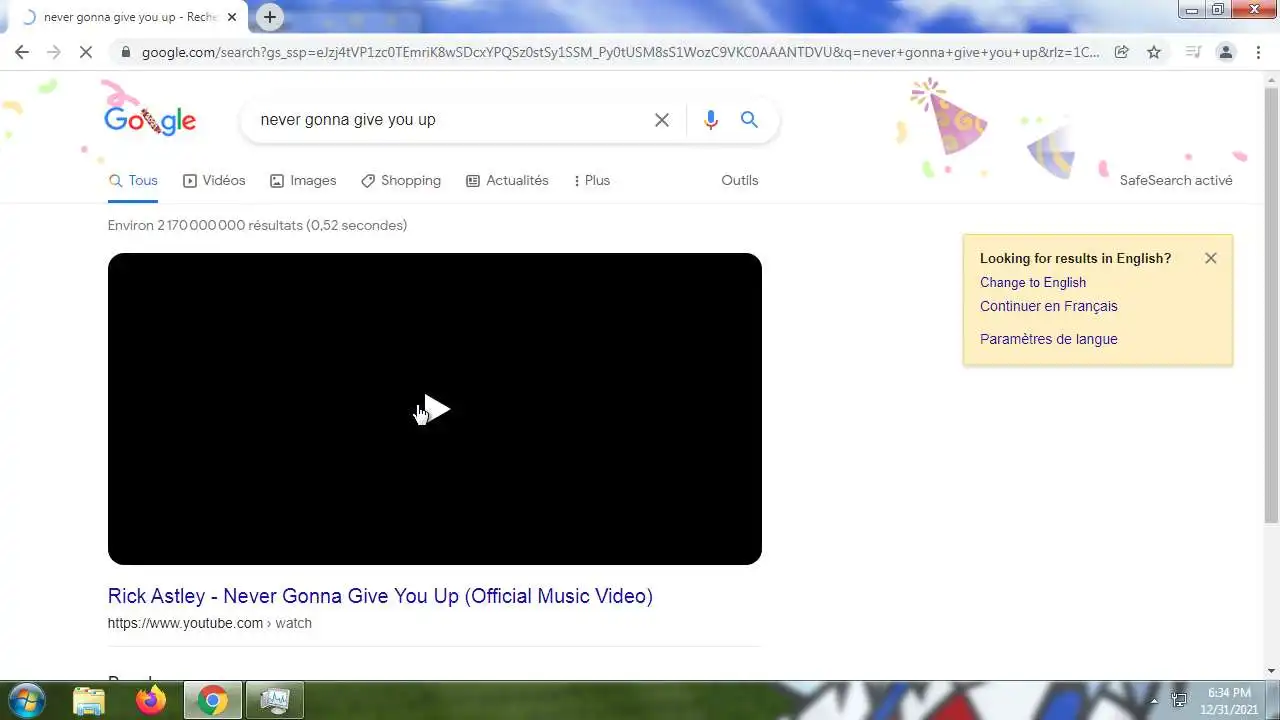Screen dimensions: 1280x720
Task: Switch to Actualités tab
Action: [507, 181]
